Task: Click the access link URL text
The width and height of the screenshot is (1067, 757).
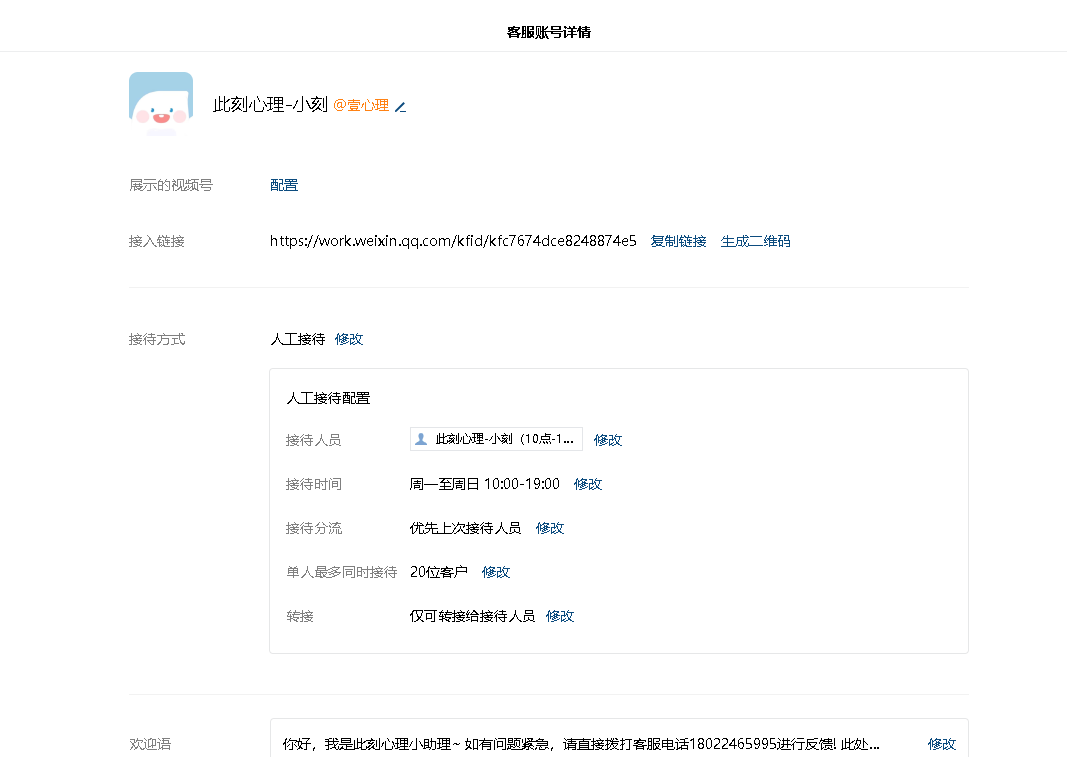Action: point(453,241)
